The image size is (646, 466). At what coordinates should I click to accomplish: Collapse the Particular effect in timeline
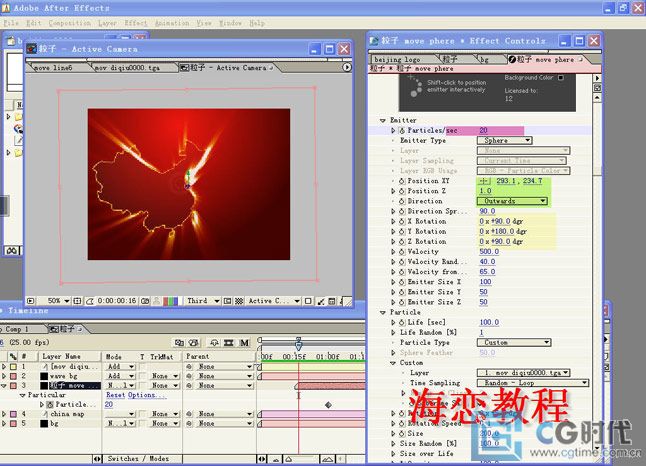pos(22,395)
